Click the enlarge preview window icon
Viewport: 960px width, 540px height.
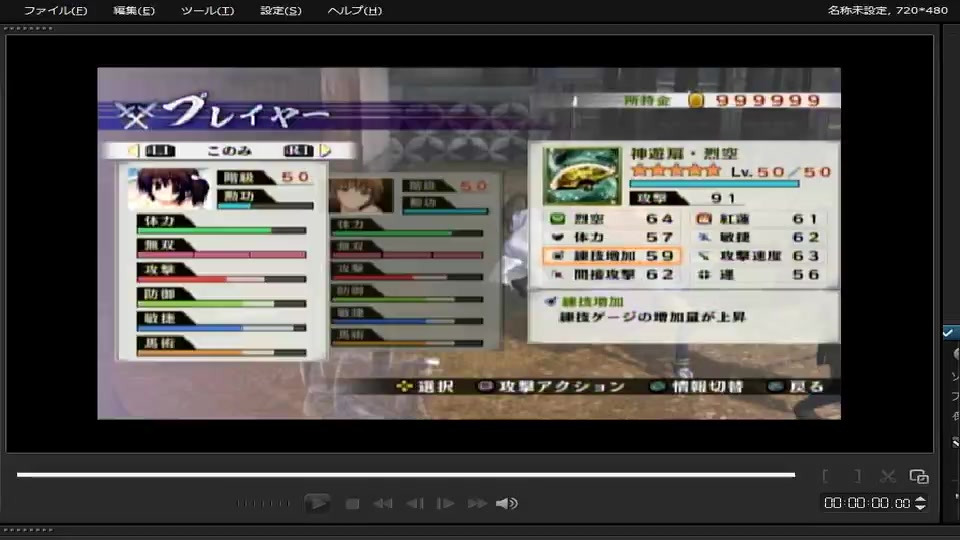(919, 476)
